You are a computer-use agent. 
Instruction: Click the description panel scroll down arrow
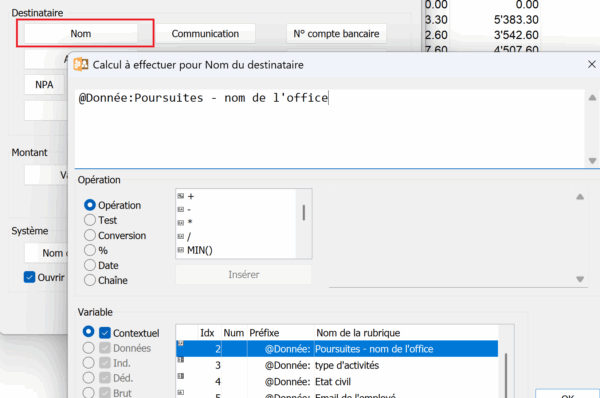click(x=580, y=279)
